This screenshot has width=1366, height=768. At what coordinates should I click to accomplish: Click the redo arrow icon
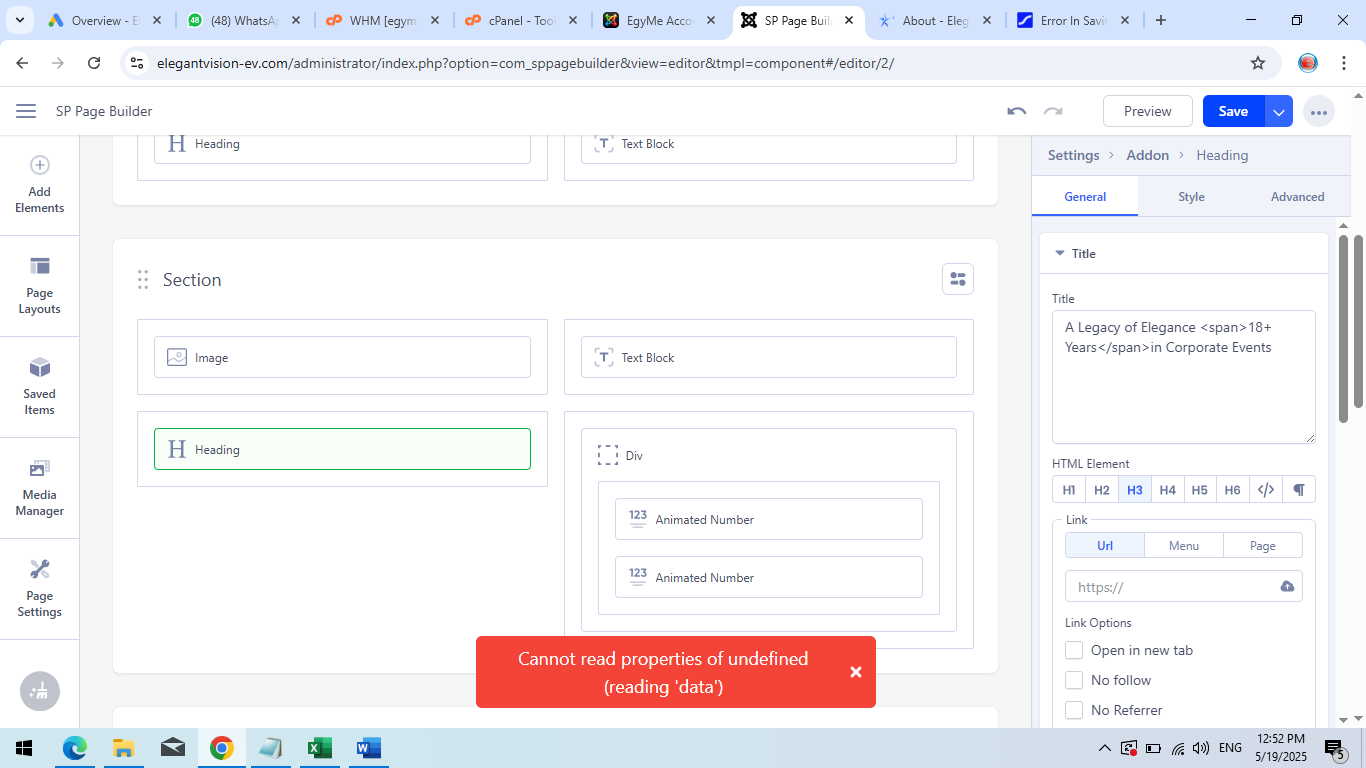point(1053,111)
